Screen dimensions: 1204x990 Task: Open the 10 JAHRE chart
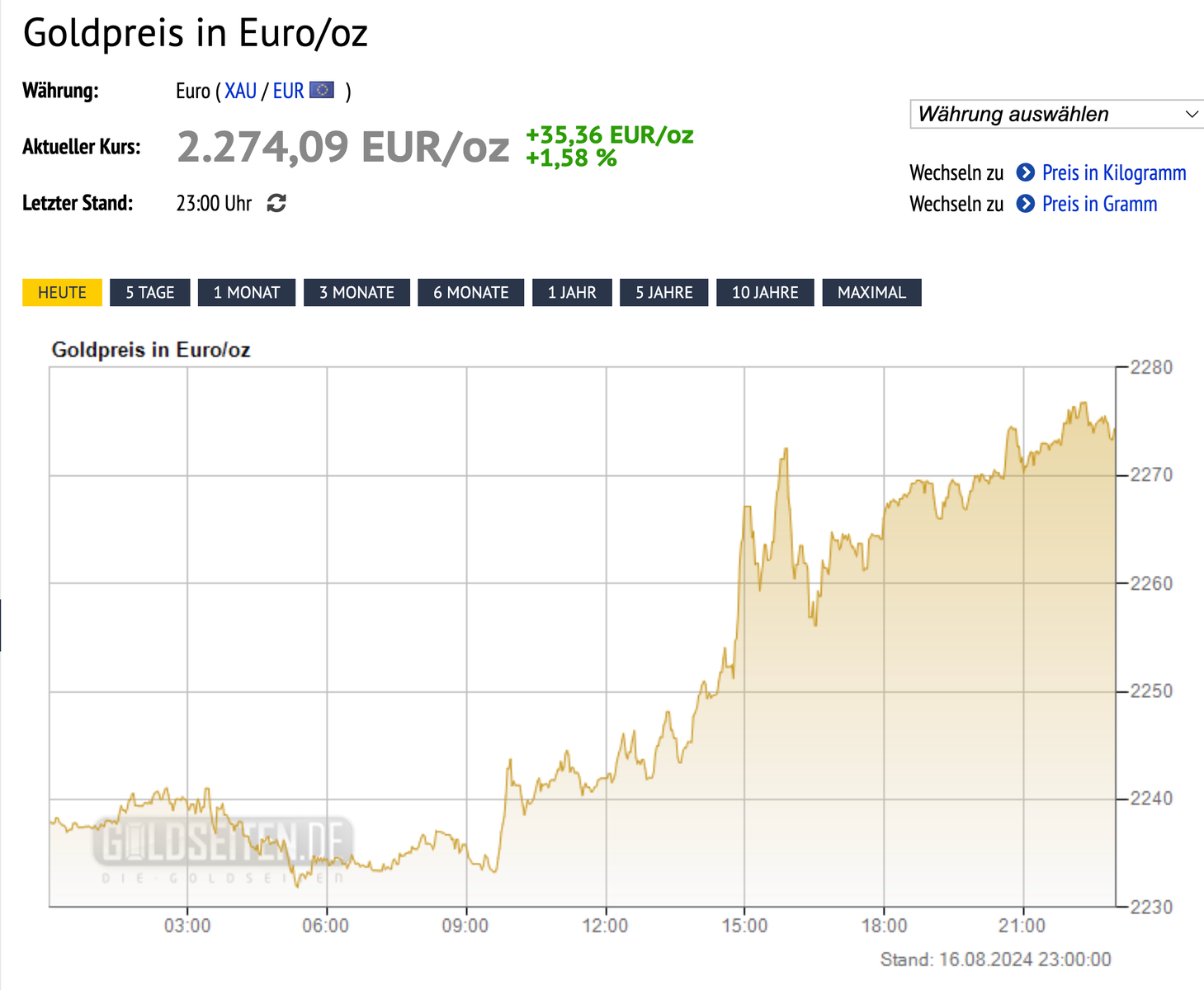pyautogui.click(x=765, y=293)
